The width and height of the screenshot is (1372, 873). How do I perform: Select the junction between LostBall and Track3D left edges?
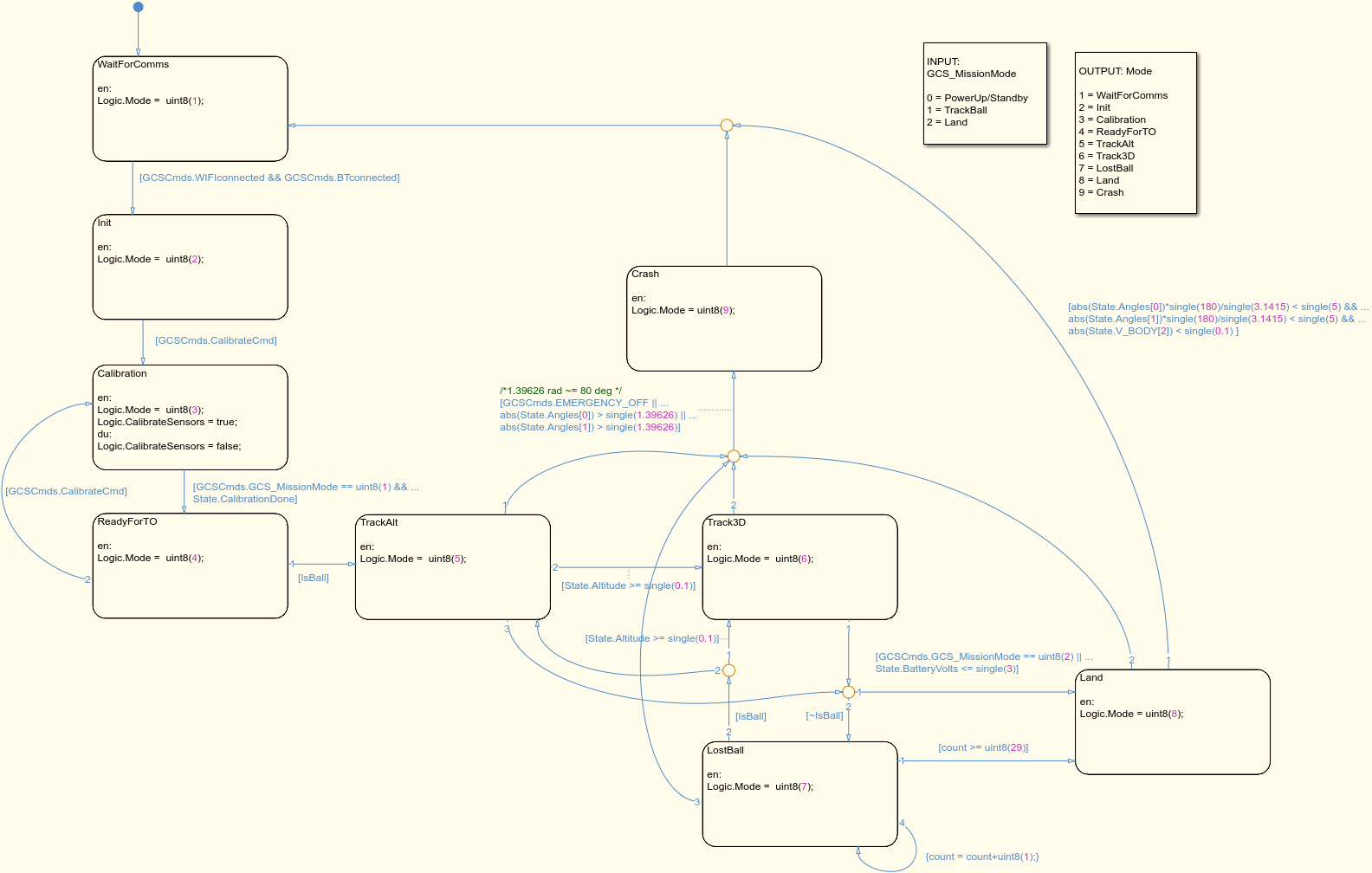(x=729, y=670)
